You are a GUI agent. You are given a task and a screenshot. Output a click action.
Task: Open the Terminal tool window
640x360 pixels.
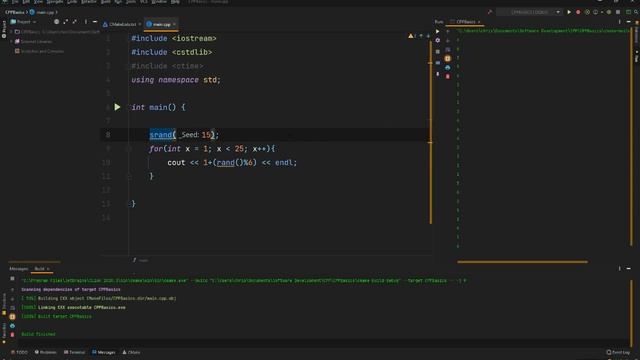tap(74, 352)
